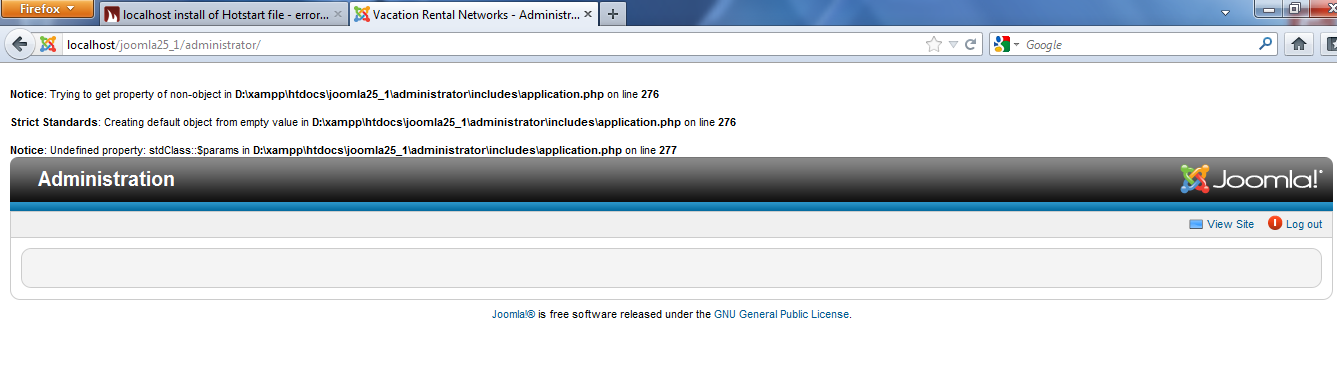
Task: Click the red Log out icon
Action: pos(1275,223)
